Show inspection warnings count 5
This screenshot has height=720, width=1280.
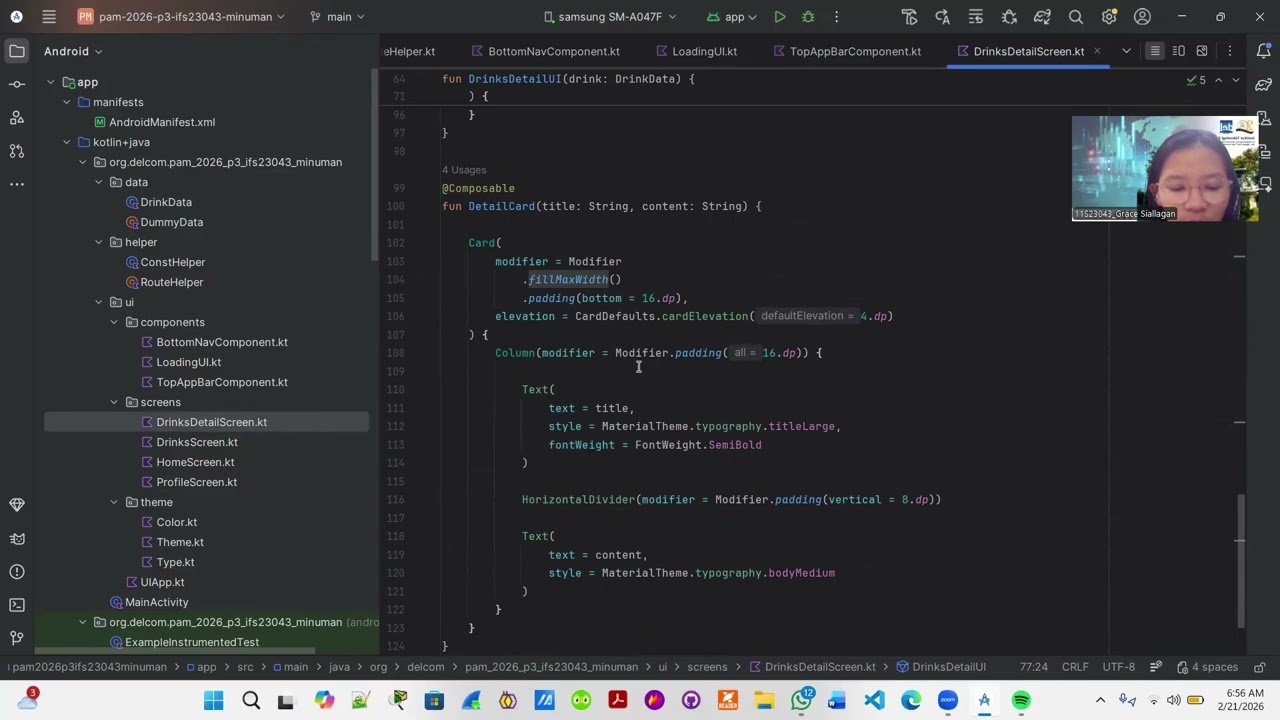(1196, 80)
